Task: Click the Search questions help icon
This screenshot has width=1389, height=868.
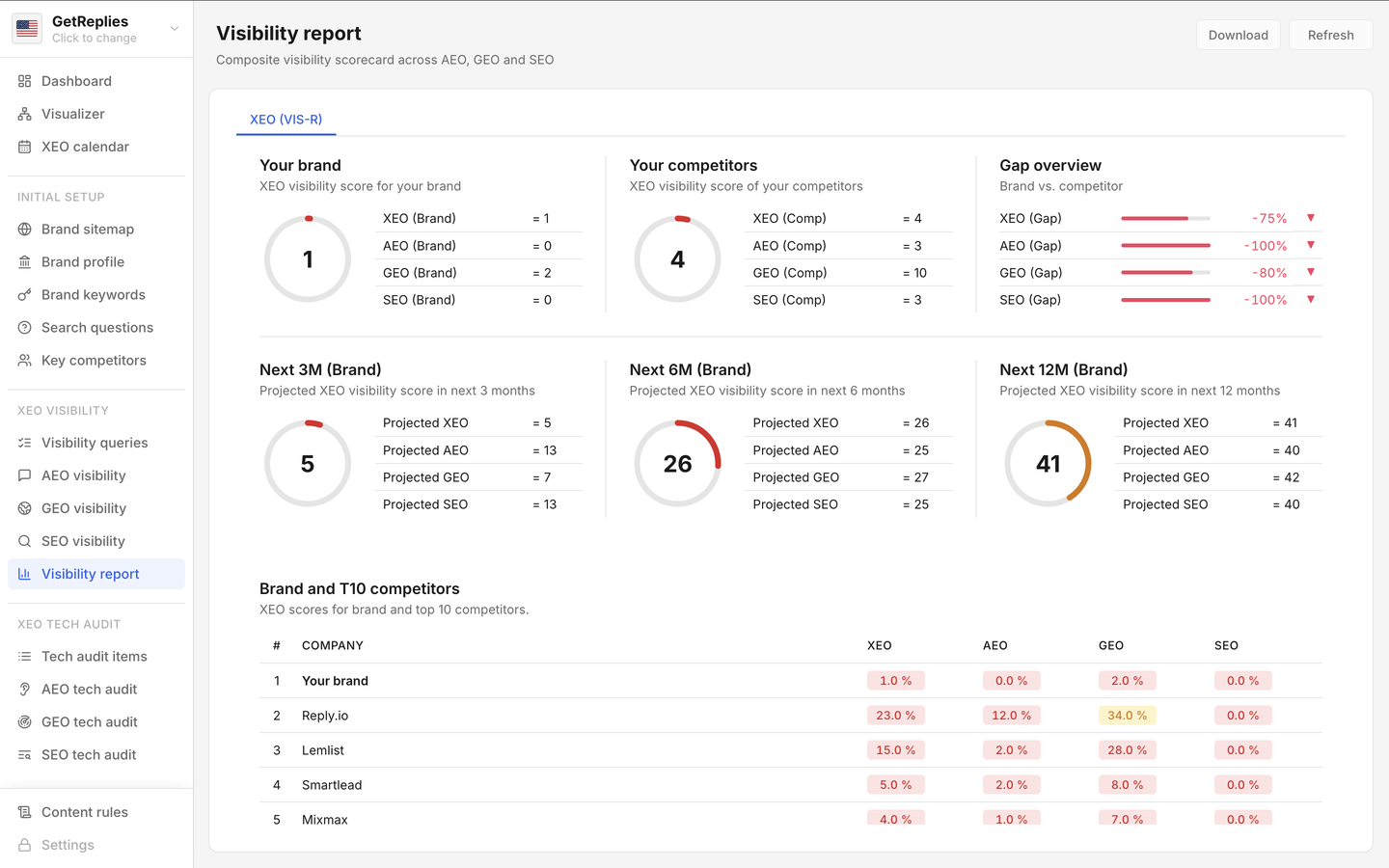Action: tap(25, 328)
